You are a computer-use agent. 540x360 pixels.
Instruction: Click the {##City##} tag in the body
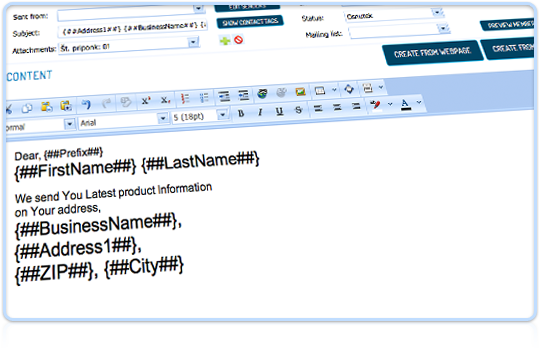(x=144, y=266)
